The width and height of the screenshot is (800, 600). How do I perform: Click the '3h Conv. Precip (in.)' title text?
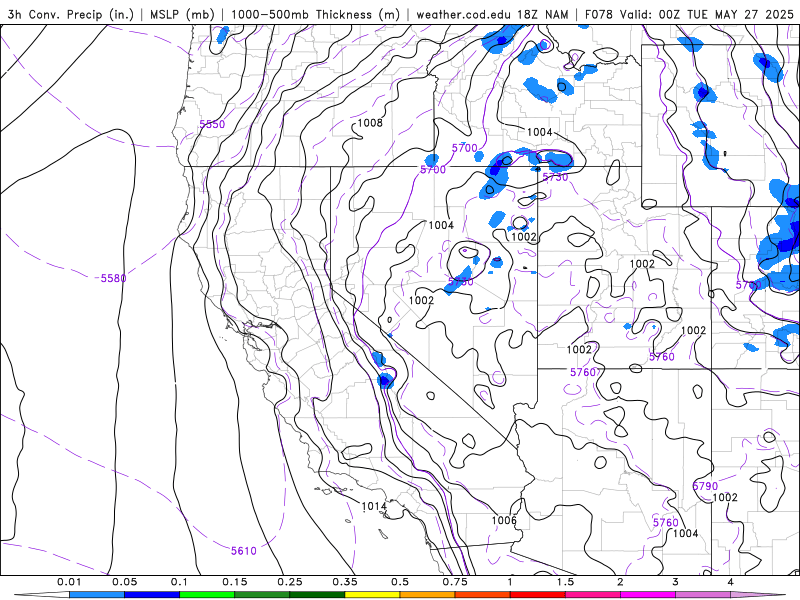pos(70,14)
